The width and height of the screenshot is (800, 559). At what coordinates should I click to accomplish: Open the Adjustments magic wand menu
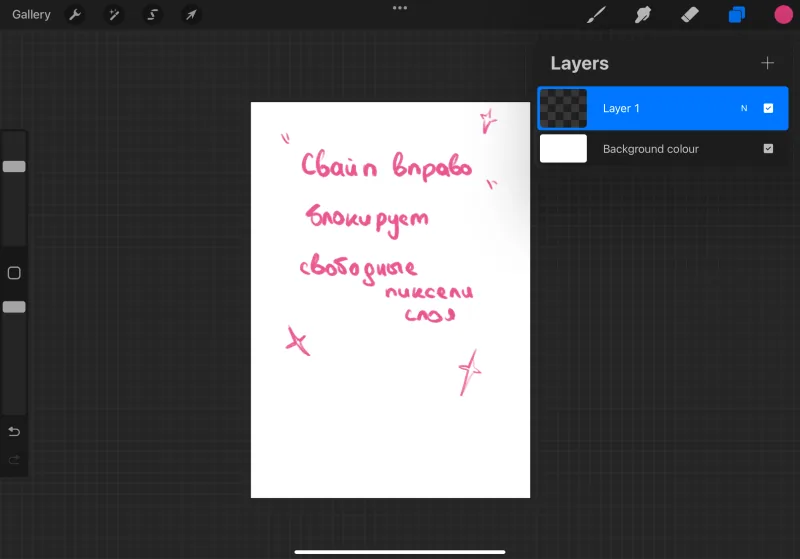tap(114, 14)
